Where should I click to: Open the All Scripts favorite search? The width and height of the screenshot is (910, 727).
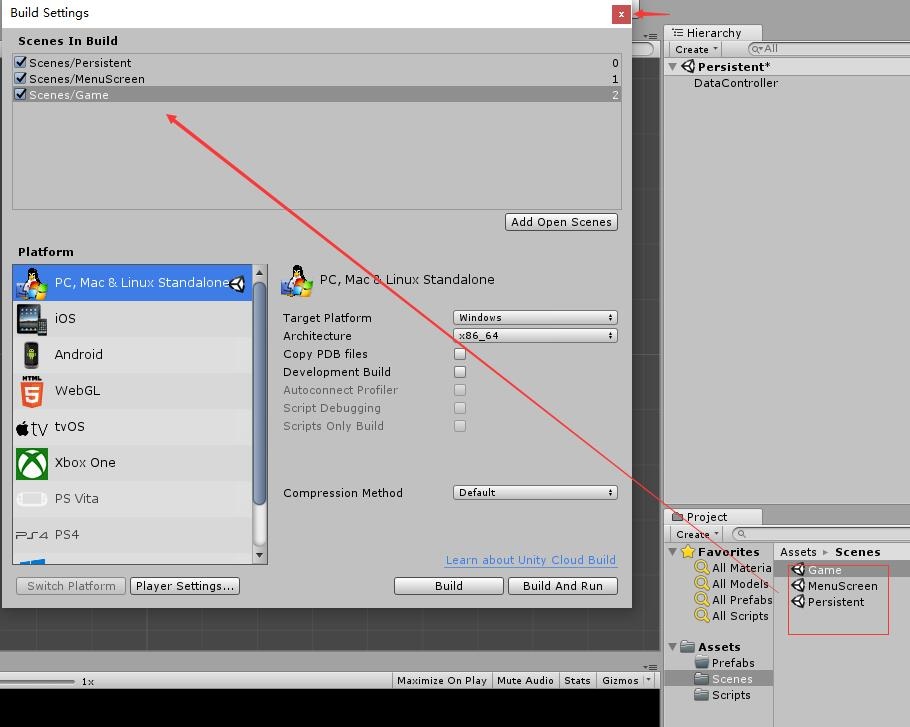click(732, 616)
